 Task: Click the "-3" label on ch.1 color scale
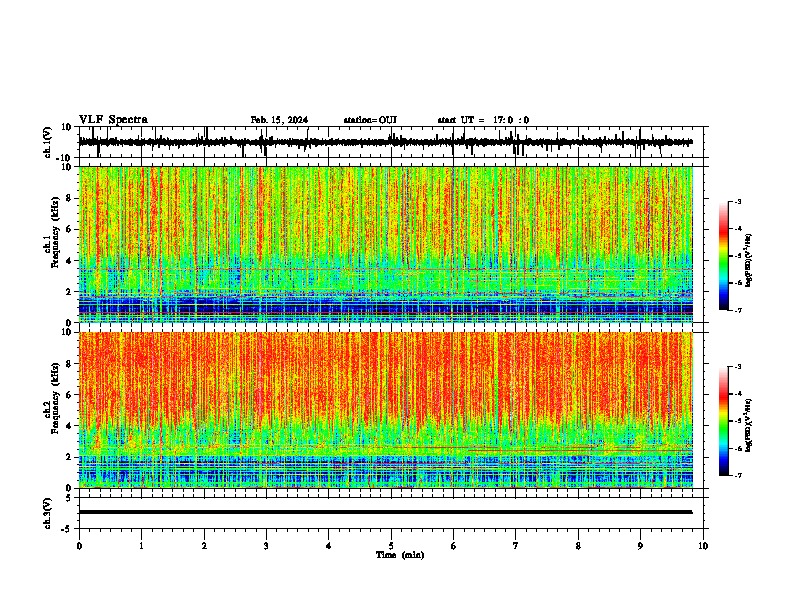(737, 201)
